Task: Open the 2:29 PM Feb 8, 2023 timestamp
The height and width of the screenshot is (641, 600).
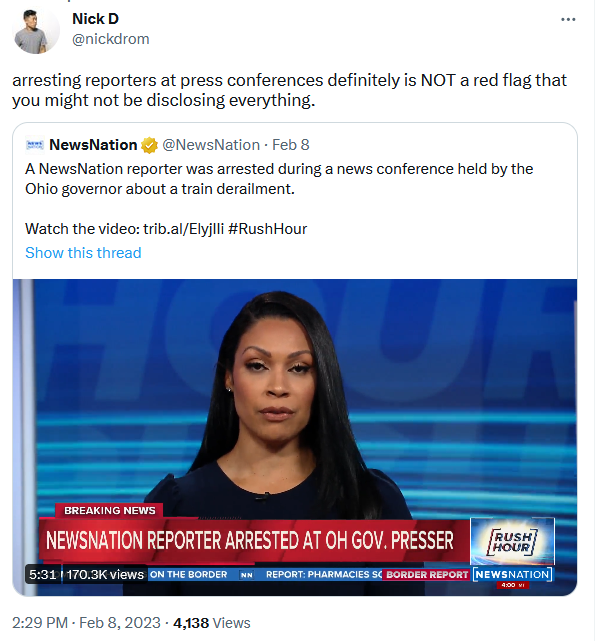Action: [86, 623]
